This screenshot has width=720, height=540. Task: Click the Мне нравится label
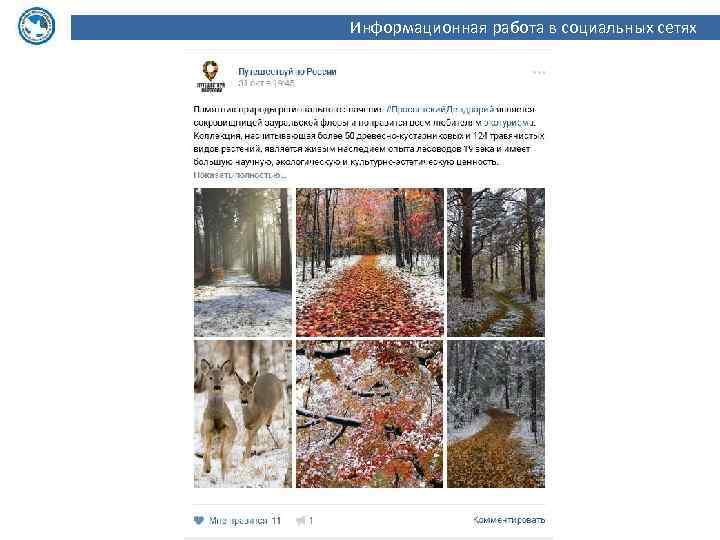238,520
